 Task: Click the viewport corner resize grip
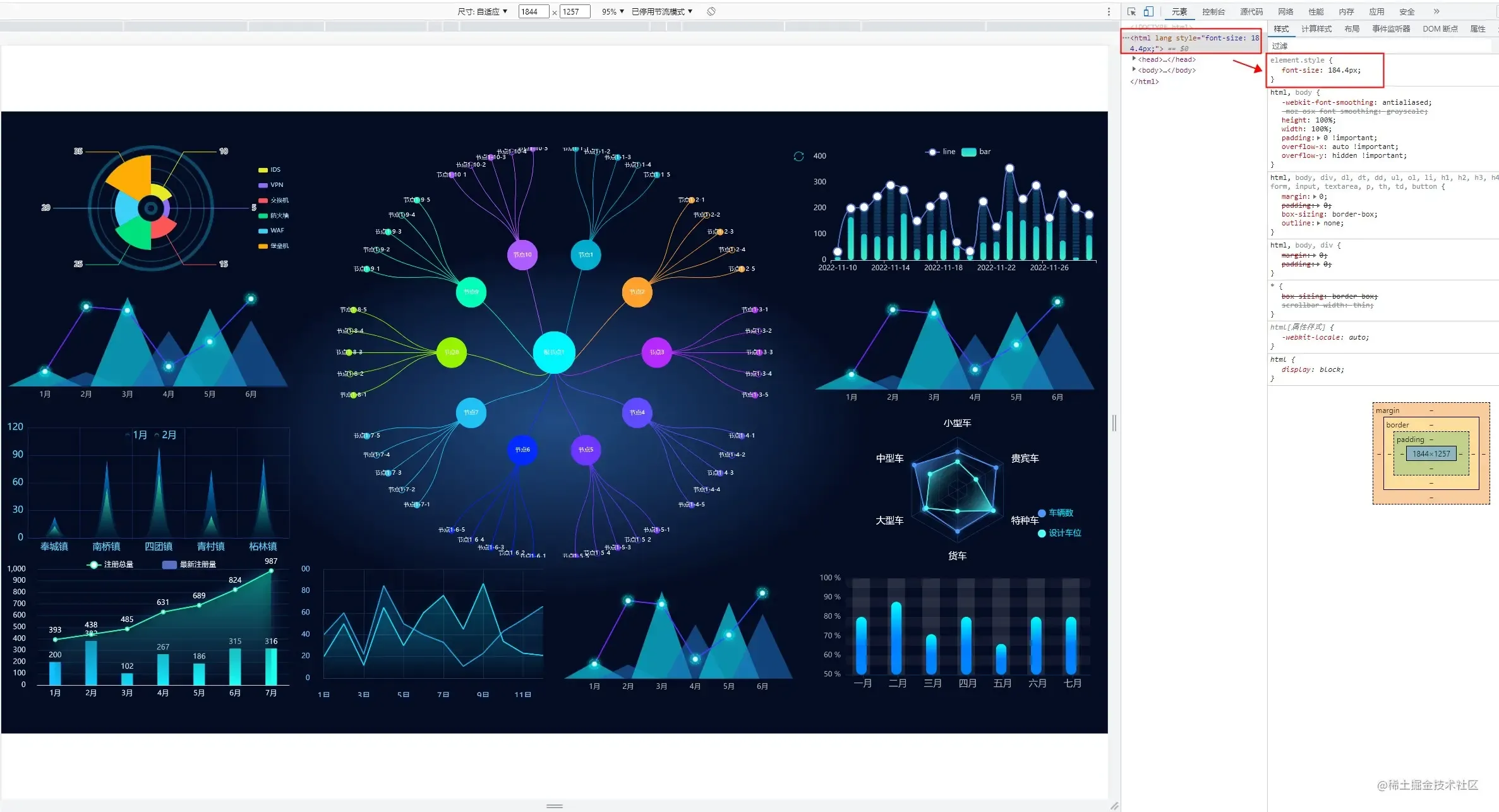tap(1114, 806)
